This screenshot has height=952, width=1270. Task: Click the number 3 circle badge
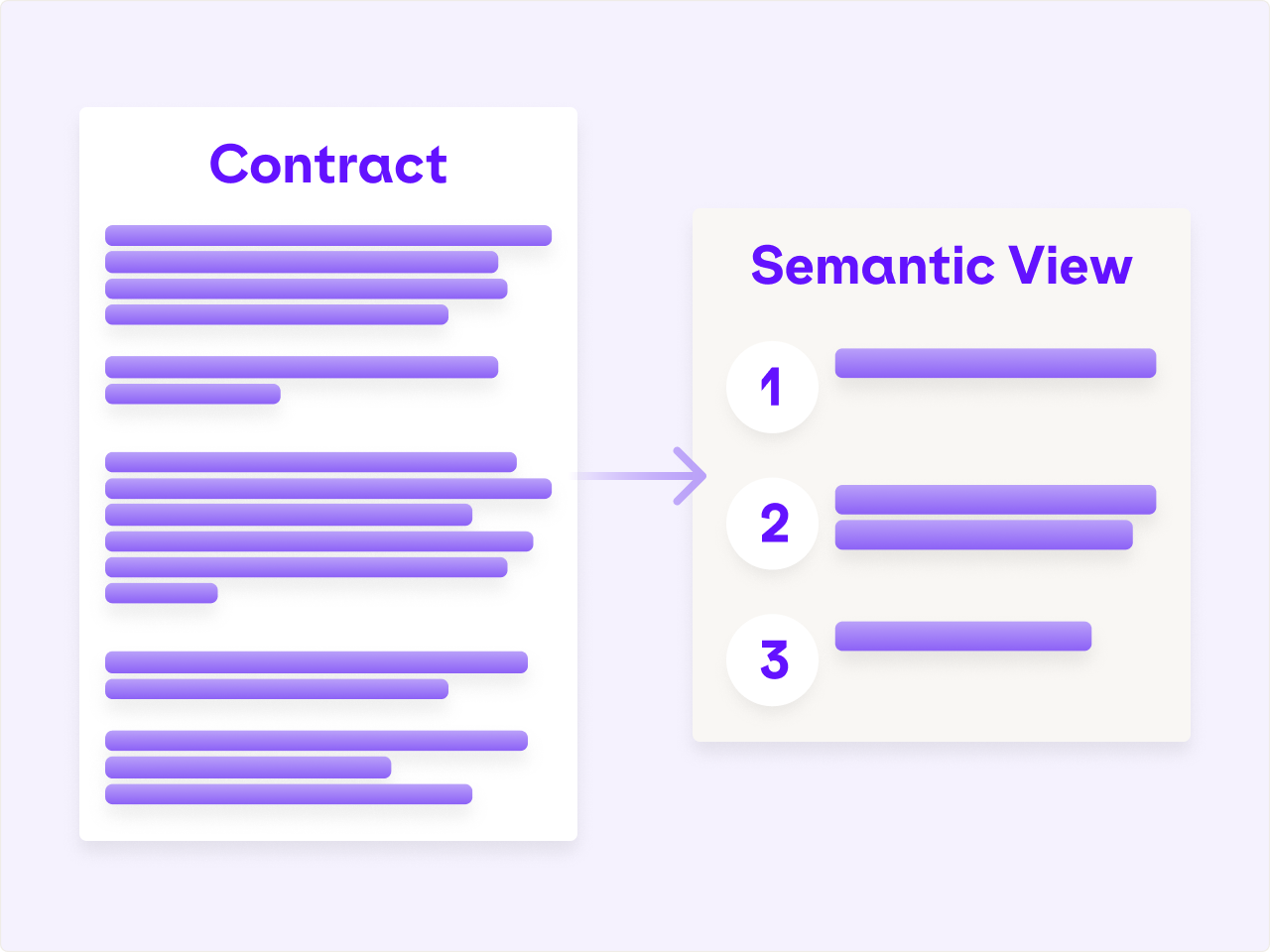click(772, 659)
